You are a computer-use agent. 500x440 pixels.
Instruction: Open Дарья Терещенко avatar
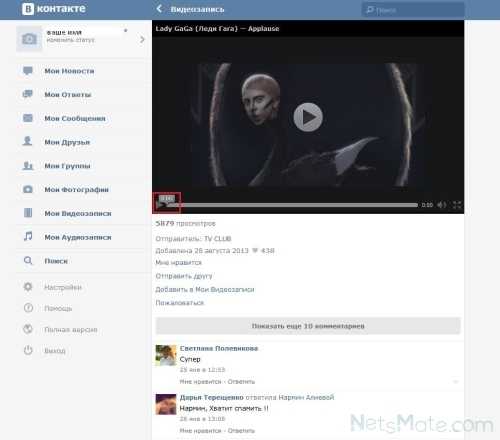click(x=166, y=404)
